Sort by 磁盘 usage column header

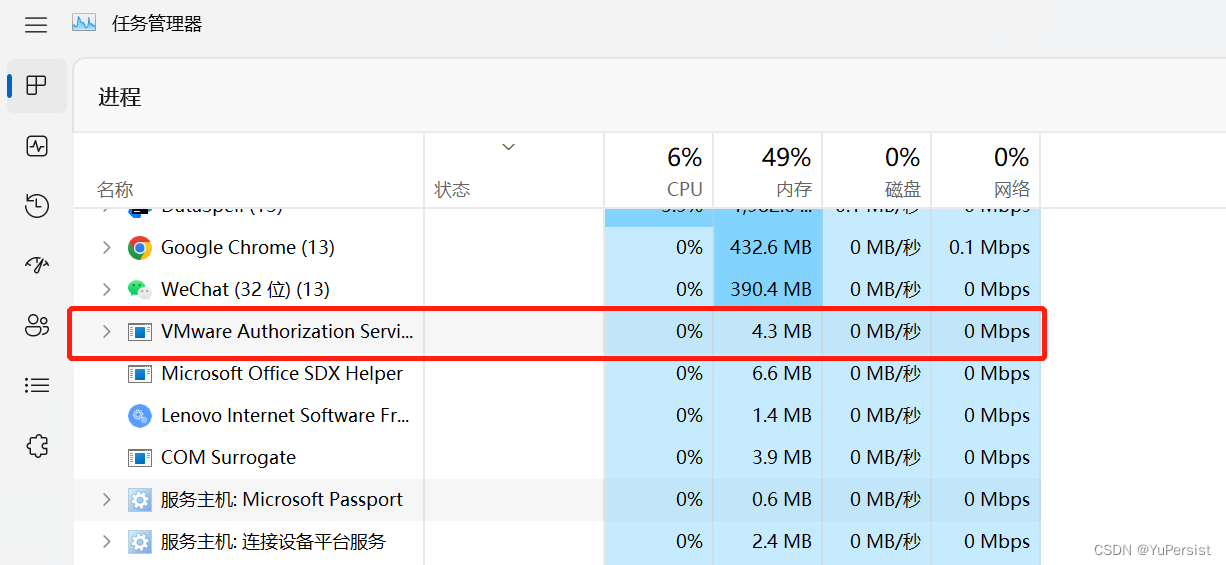tap(877, 171)
